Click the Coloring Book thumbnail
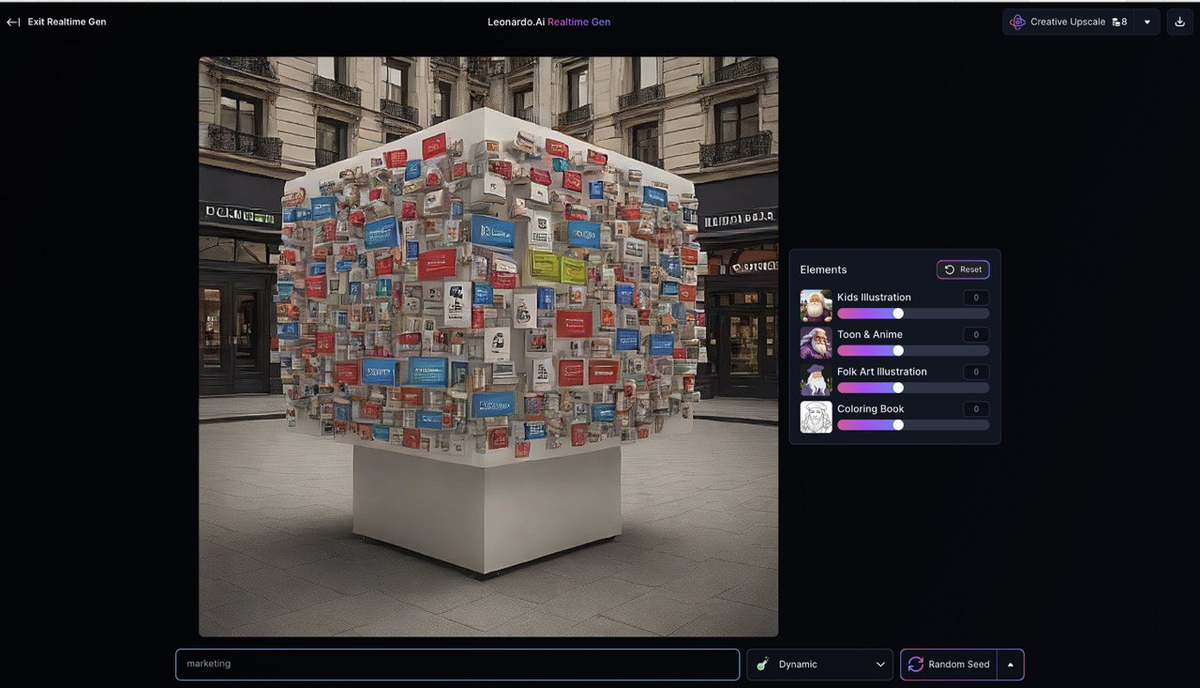The height and width of the screenshot is (688, 1200). (x=816, y=417)
